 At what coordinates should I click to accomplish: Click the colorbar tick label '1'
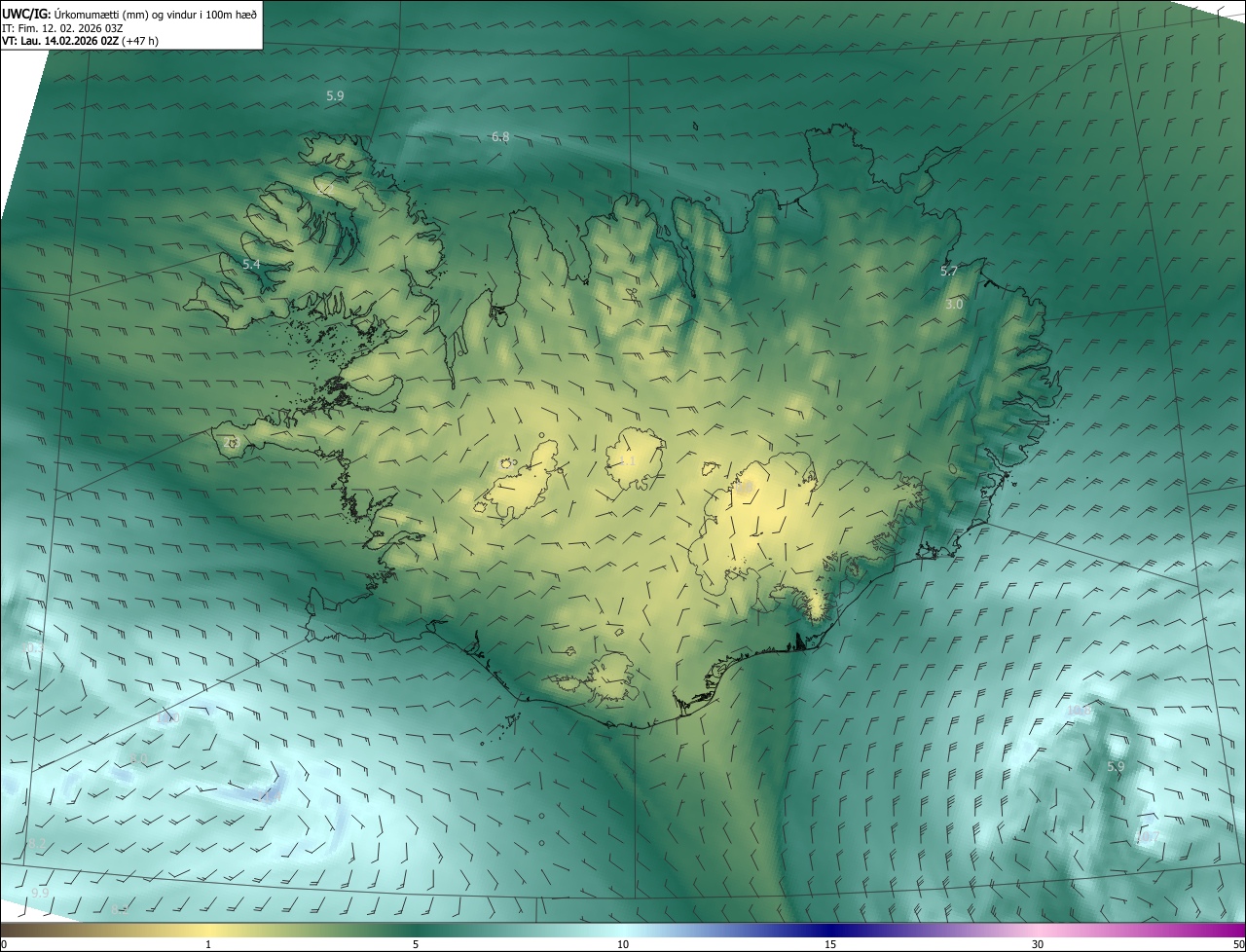[208, 944]
